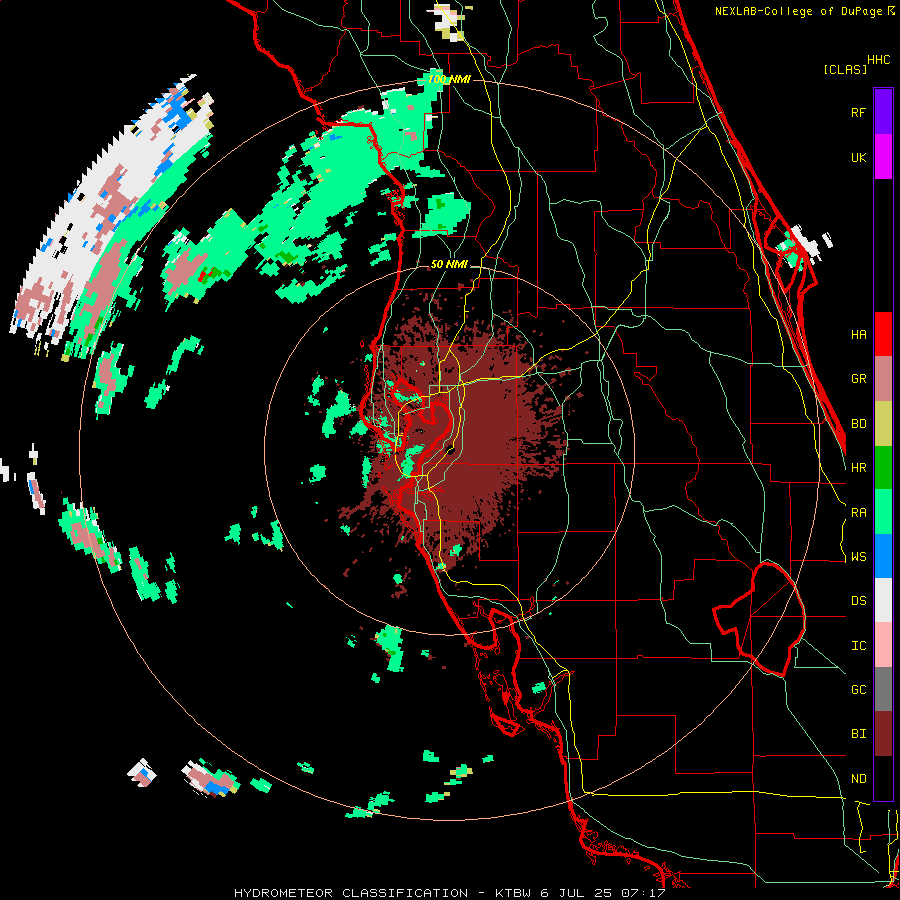
Task: Click the ND black legend swatch
Action: [x=883, y=778]
